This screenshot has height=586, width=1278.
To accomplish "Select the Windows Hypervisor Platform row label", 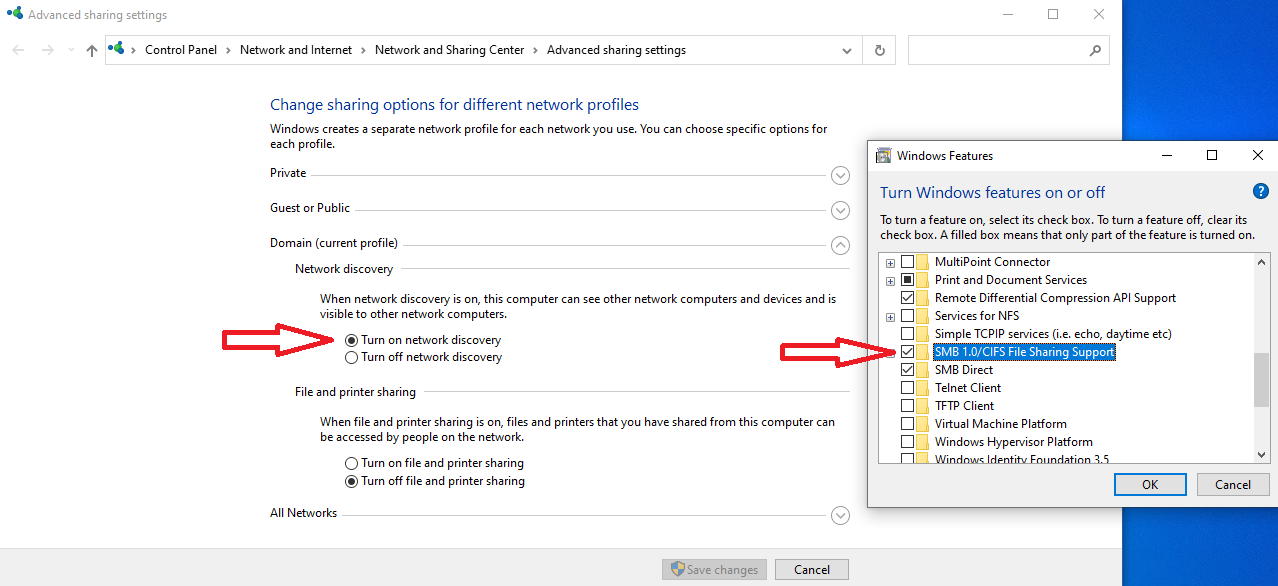I will pyautogui.click(x=1014, y=442).
